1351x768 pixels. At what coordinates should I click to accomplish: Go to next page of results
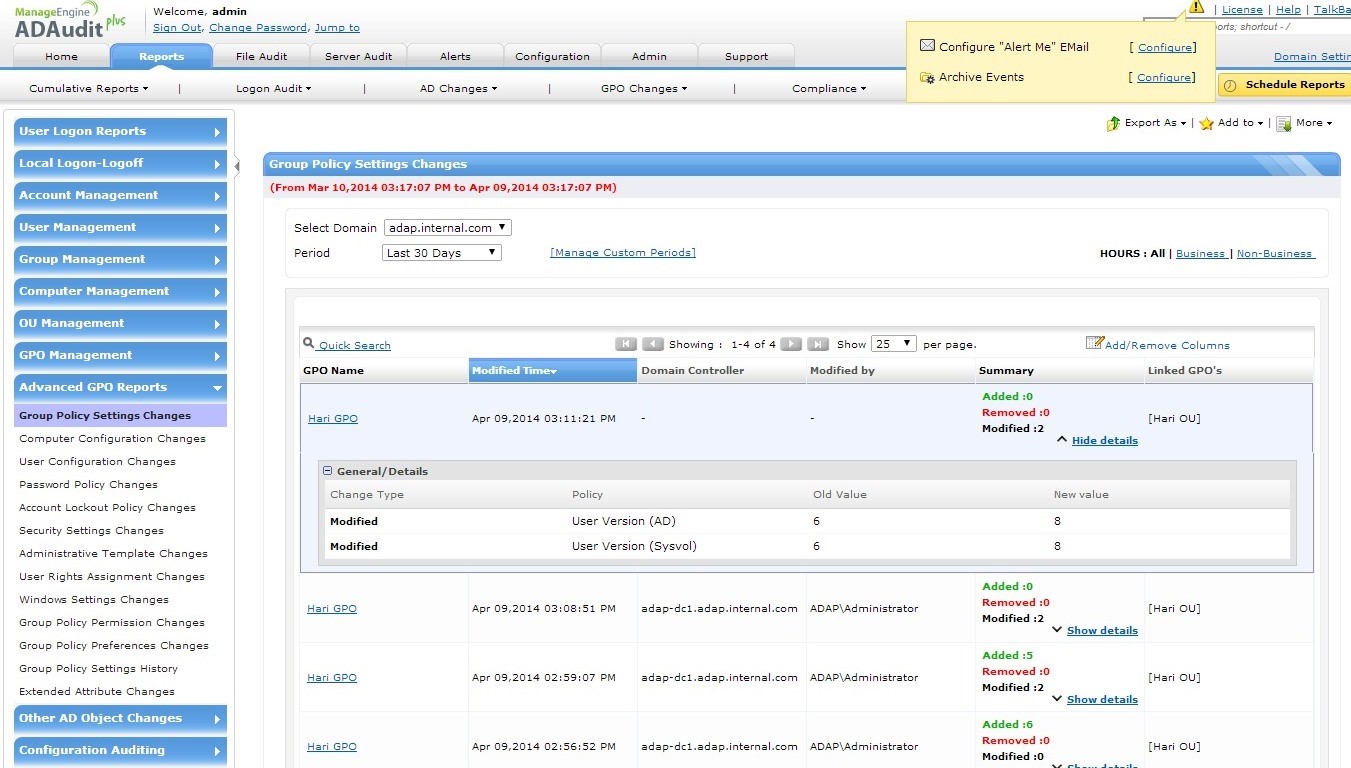click(791, 344)
